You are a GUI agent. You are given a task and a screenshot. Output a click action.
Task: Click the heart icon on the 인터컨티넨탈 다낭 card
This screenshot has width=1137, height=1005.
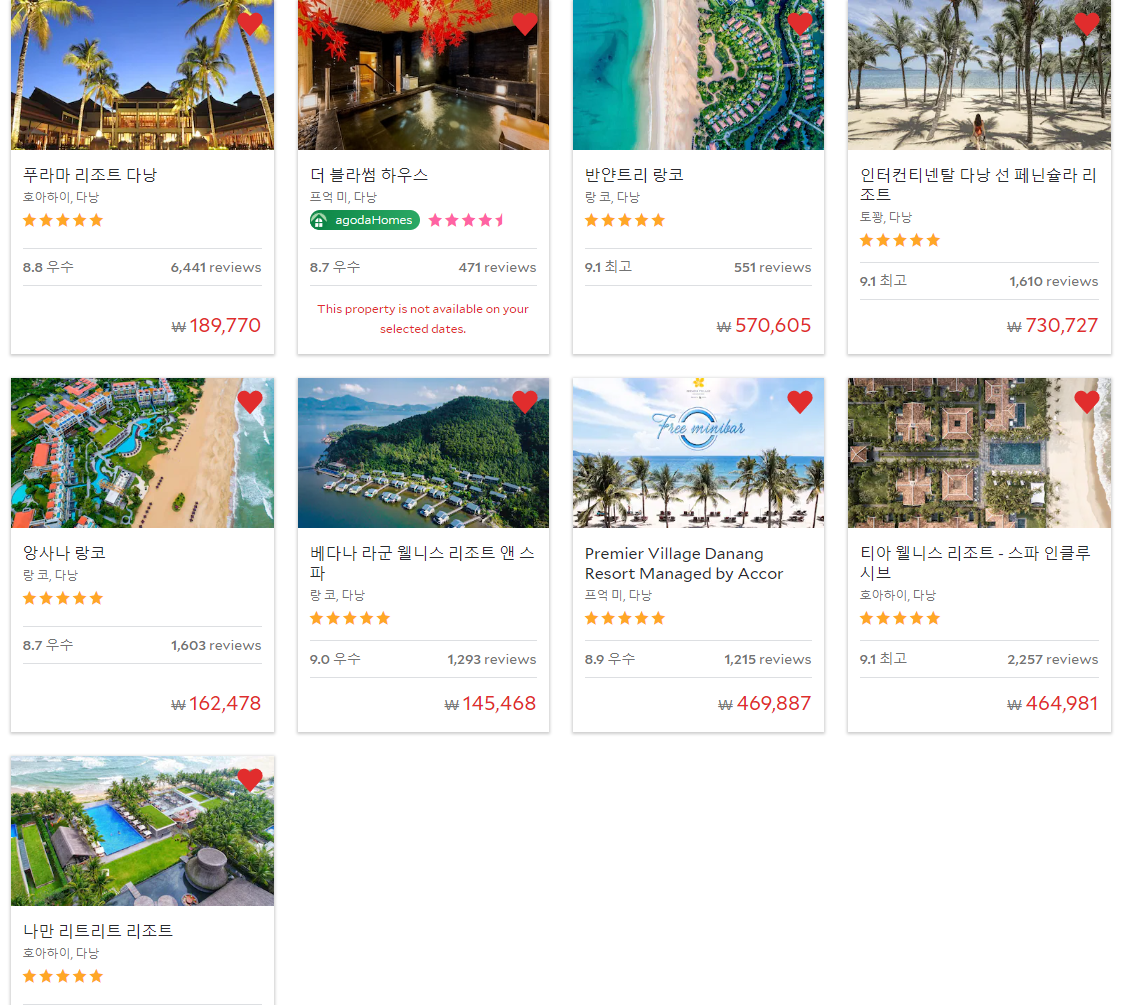point(1086,23)
